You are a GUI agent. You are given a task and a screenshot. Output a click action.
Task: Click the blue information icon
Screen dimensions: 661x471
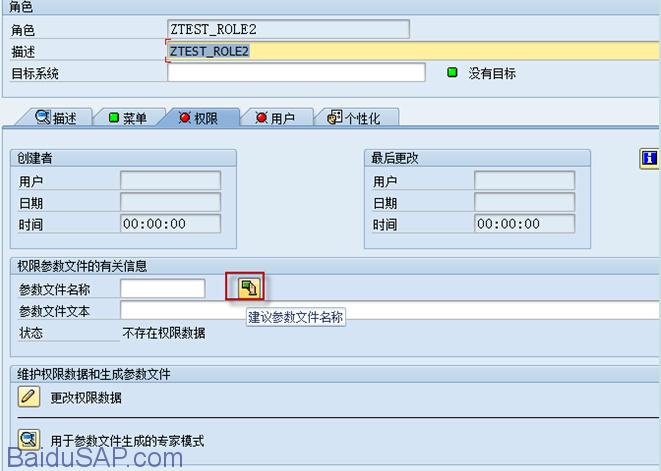coord(649,158)
